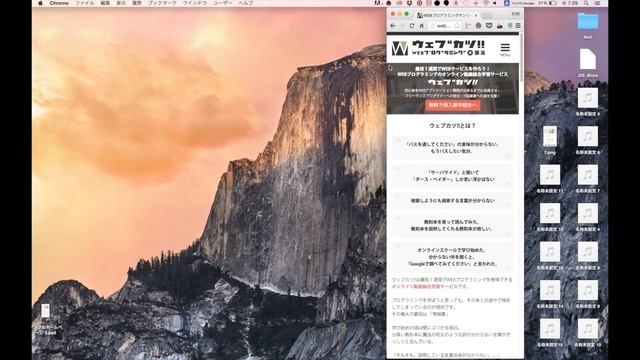Go back in Chrome

pyautogui.click(x=393, y=26)
